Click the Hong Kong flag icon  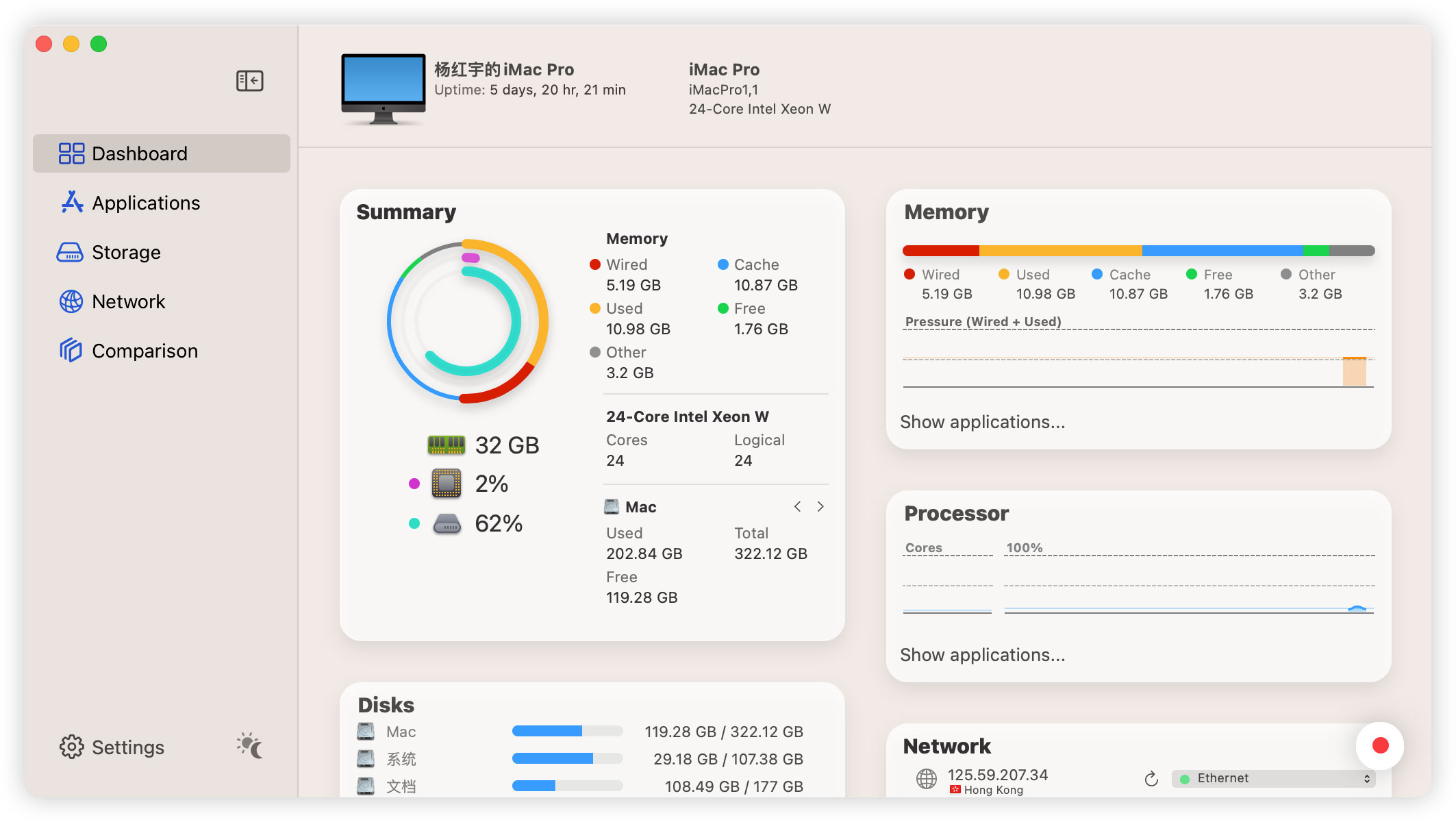coord(955,790)
